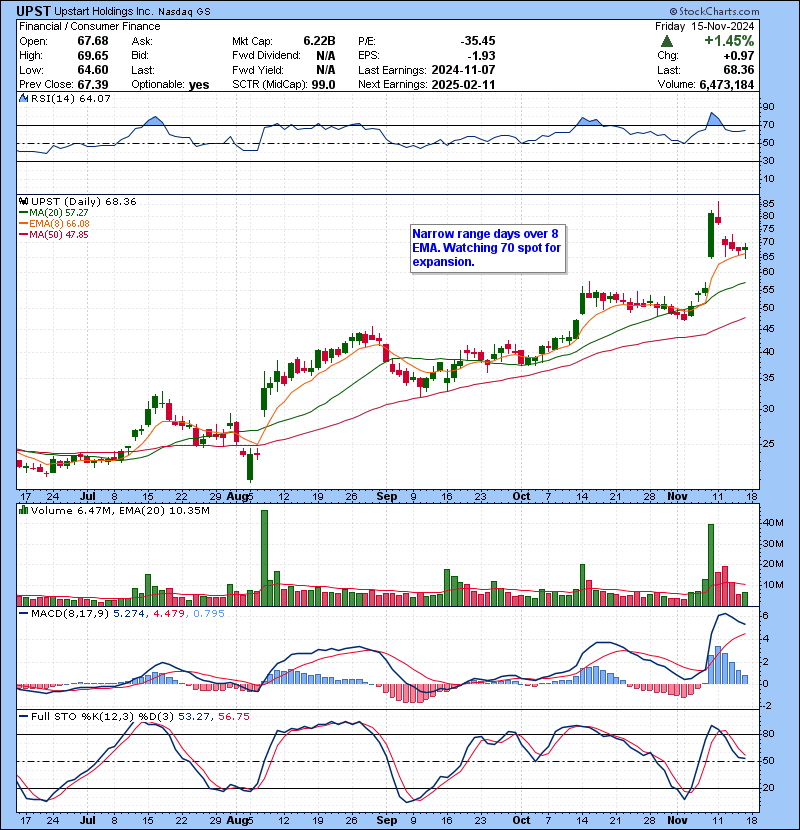Click the 40M volume axis label

pyautogui.click(x=773, y=522)
